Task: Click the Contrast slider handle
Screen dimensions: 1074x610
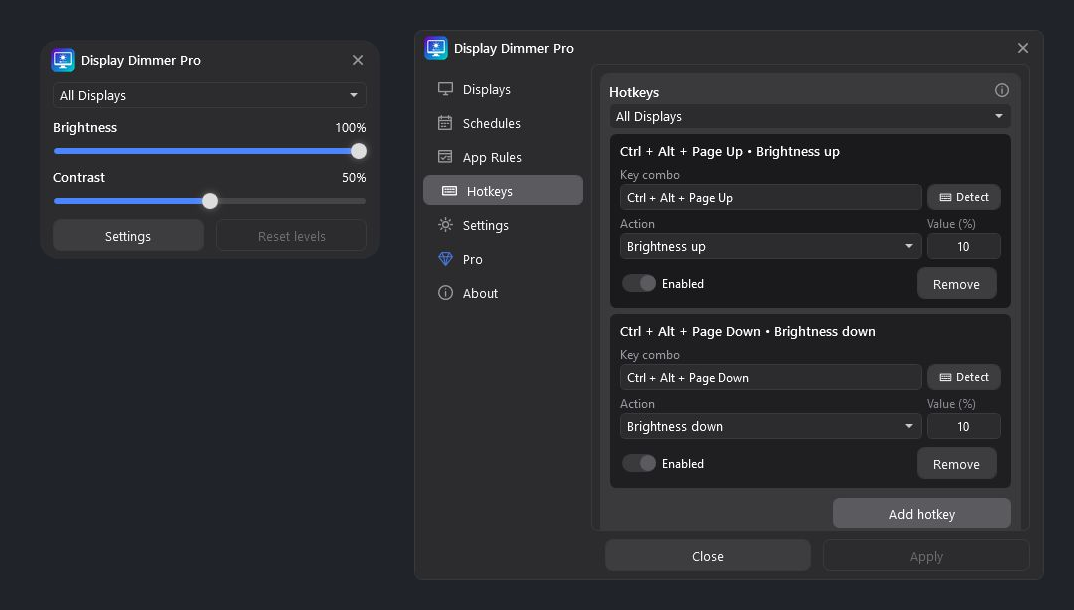Action: [x=210, y=201]
